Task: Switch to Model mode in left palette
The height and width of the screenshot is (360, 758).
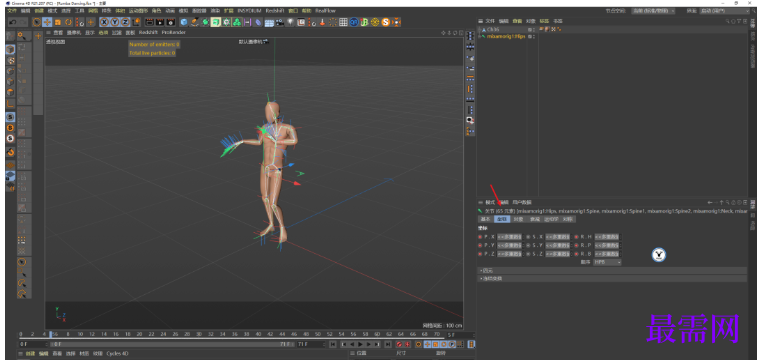Action: click(10, 49)
